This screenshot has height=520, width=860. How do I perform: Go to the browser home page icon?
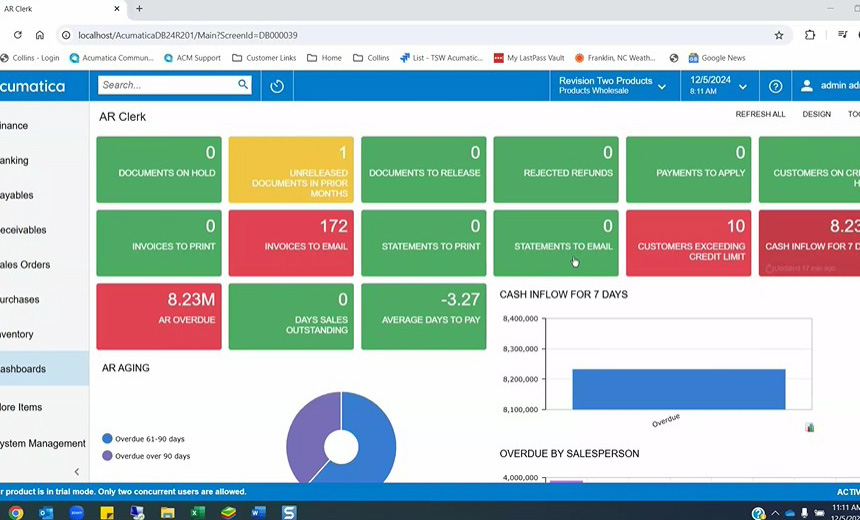(x=39, y=35)
